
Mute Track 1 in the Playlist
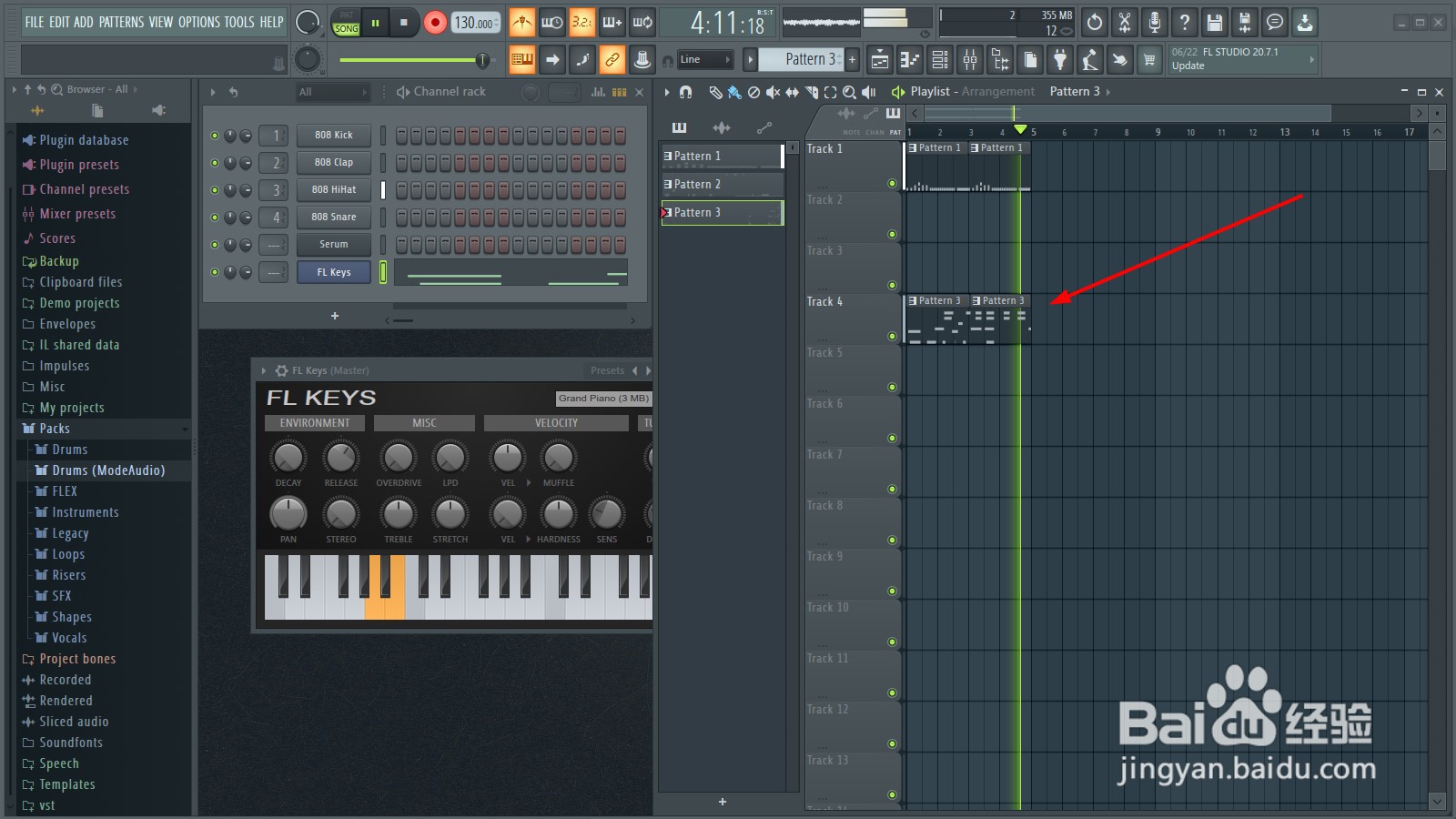892,184
